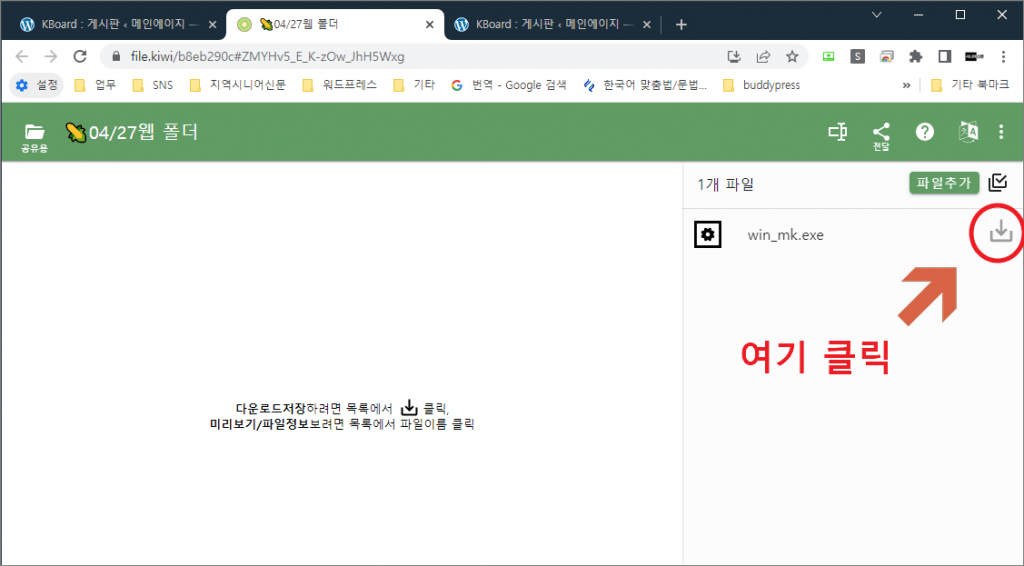Close the 04/27웹 폴더 tab

(x=430, y=25)
